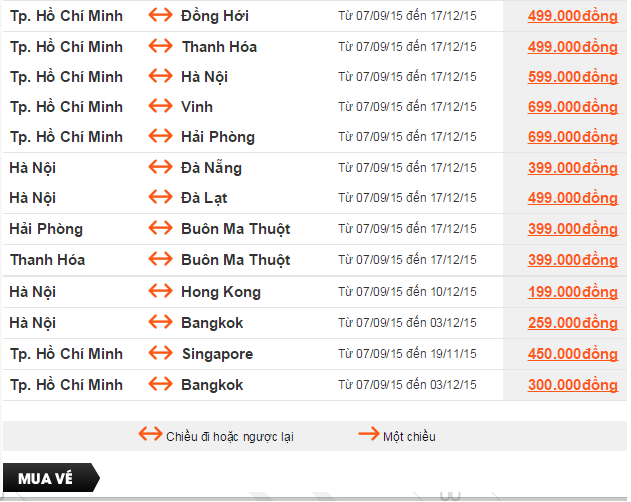Click the Thanh Hóa 399.000đồng fare link

click(573, 260)
